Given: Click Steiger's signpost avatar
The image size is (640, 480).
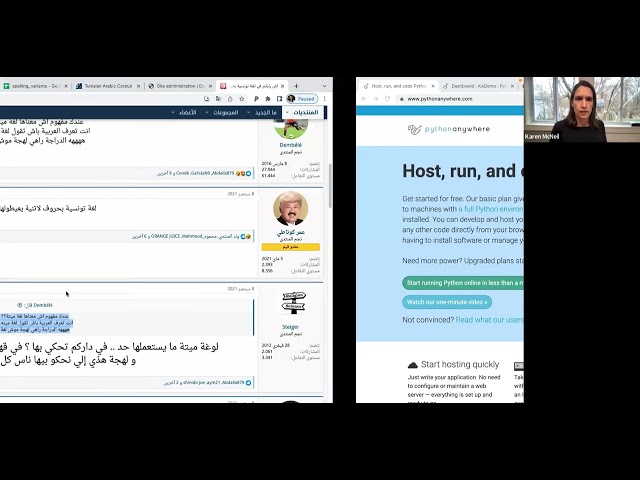Looking at the screenshot, I should [293, 302].
